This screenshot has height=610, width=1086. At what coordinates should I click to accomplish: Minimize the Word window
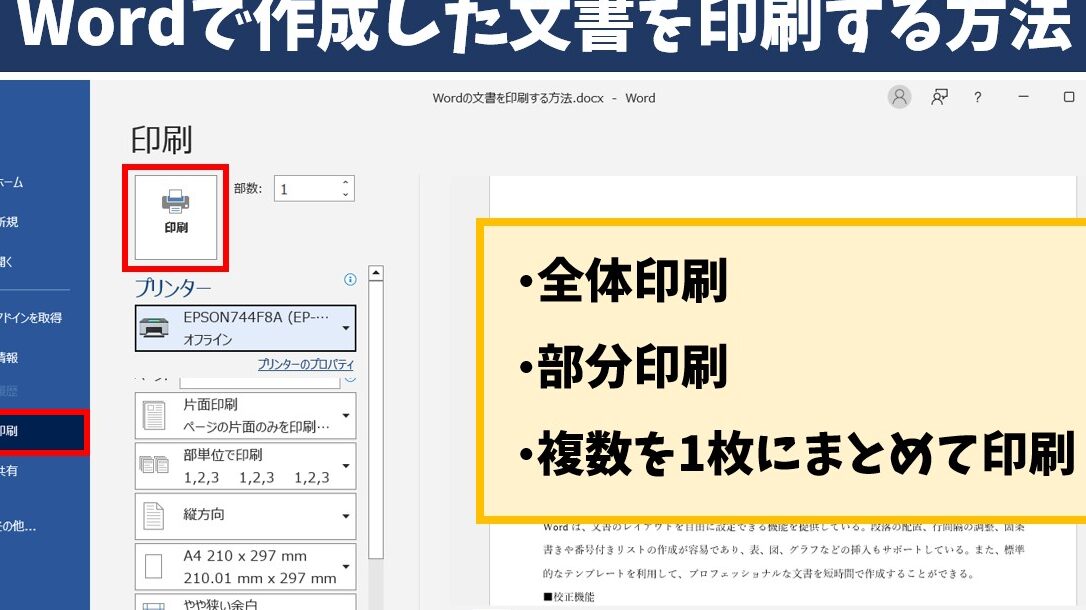1024,97
